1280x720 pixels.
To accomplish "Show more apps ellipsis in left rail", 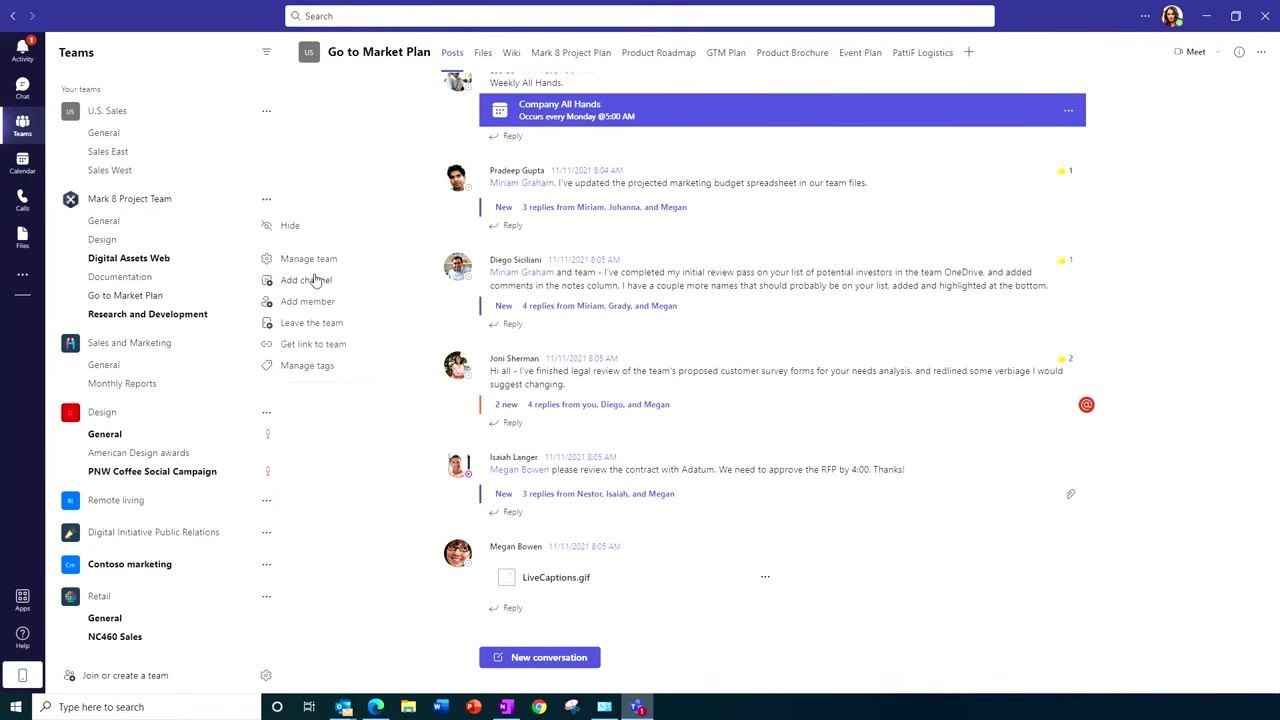I will (x=22, y=274).
